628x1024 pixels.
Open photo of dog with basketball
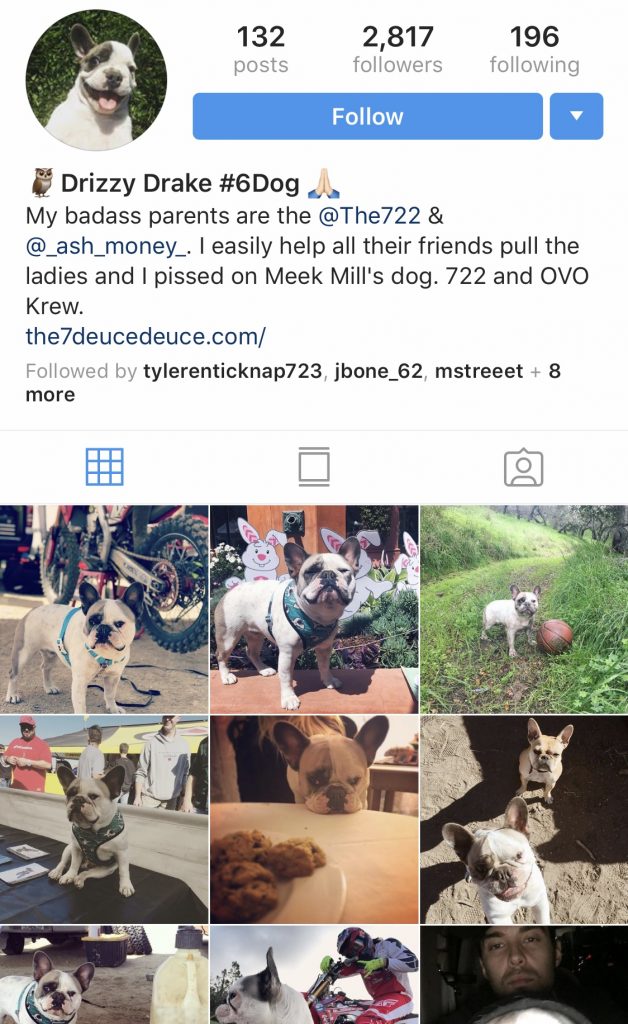(x=524, y=609)
